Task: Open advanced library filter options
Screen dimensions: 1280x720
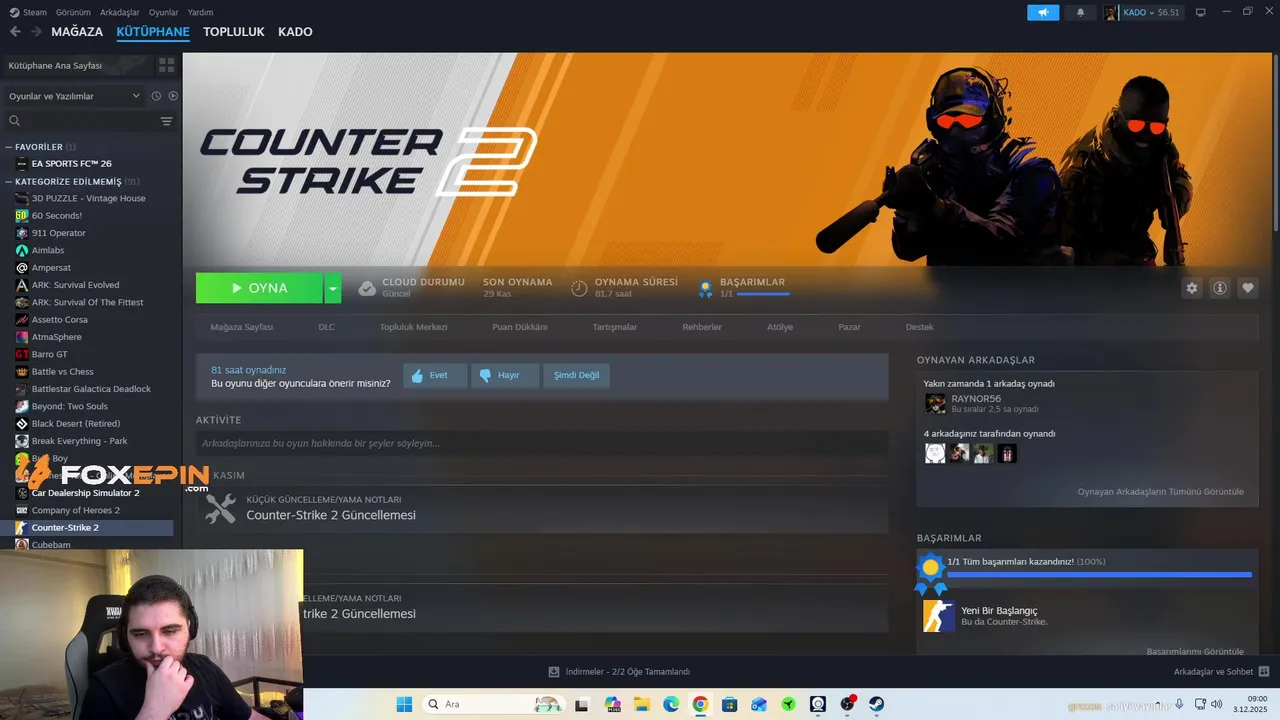Action: click(x=166, y=121)
